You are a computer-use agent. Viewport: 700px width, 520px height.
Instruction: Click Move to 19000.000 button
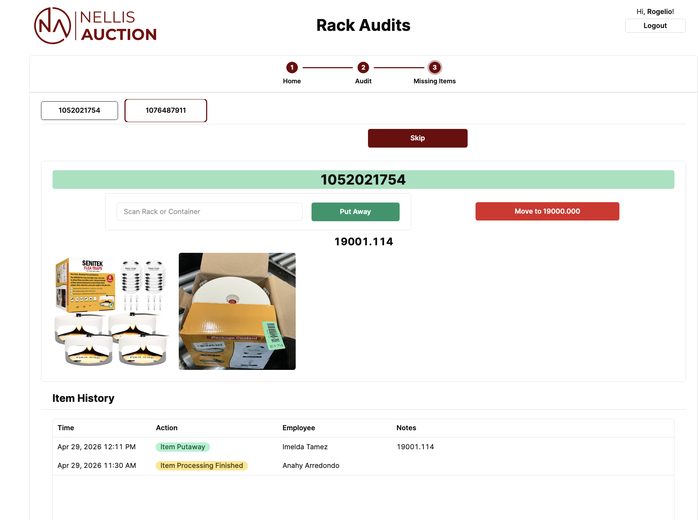547,211
